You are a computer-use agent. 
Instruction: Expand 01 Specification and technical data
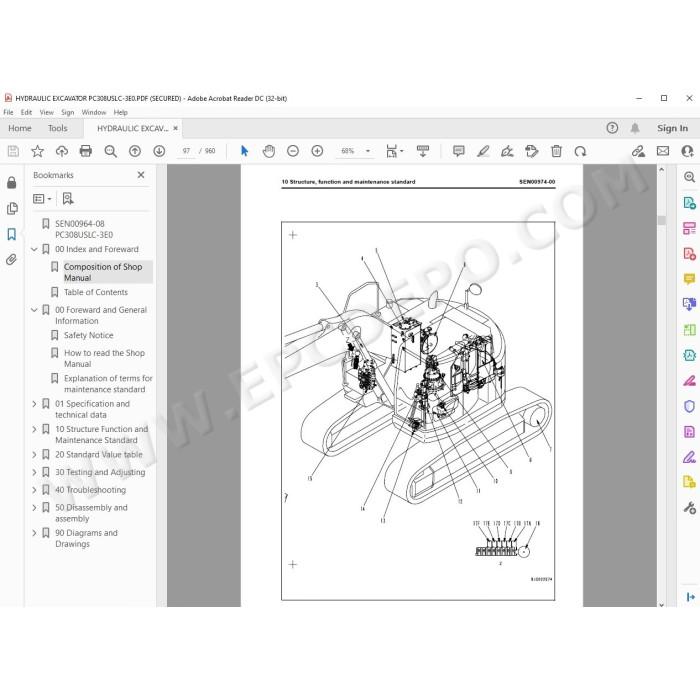tap(34, 404)
